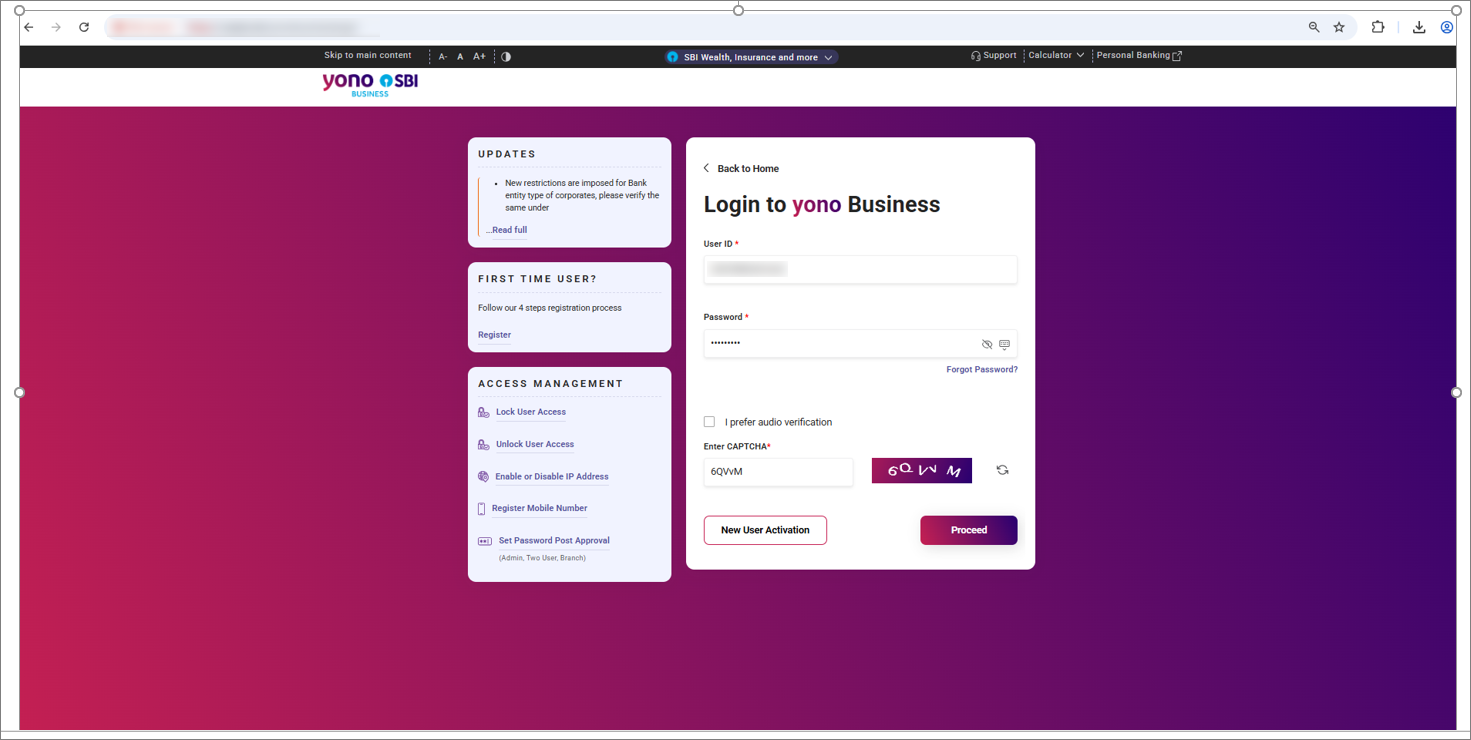This screenshot has width=1471, height=740.
Task: Click the Support headset icon
Action: tap(975, 56)
